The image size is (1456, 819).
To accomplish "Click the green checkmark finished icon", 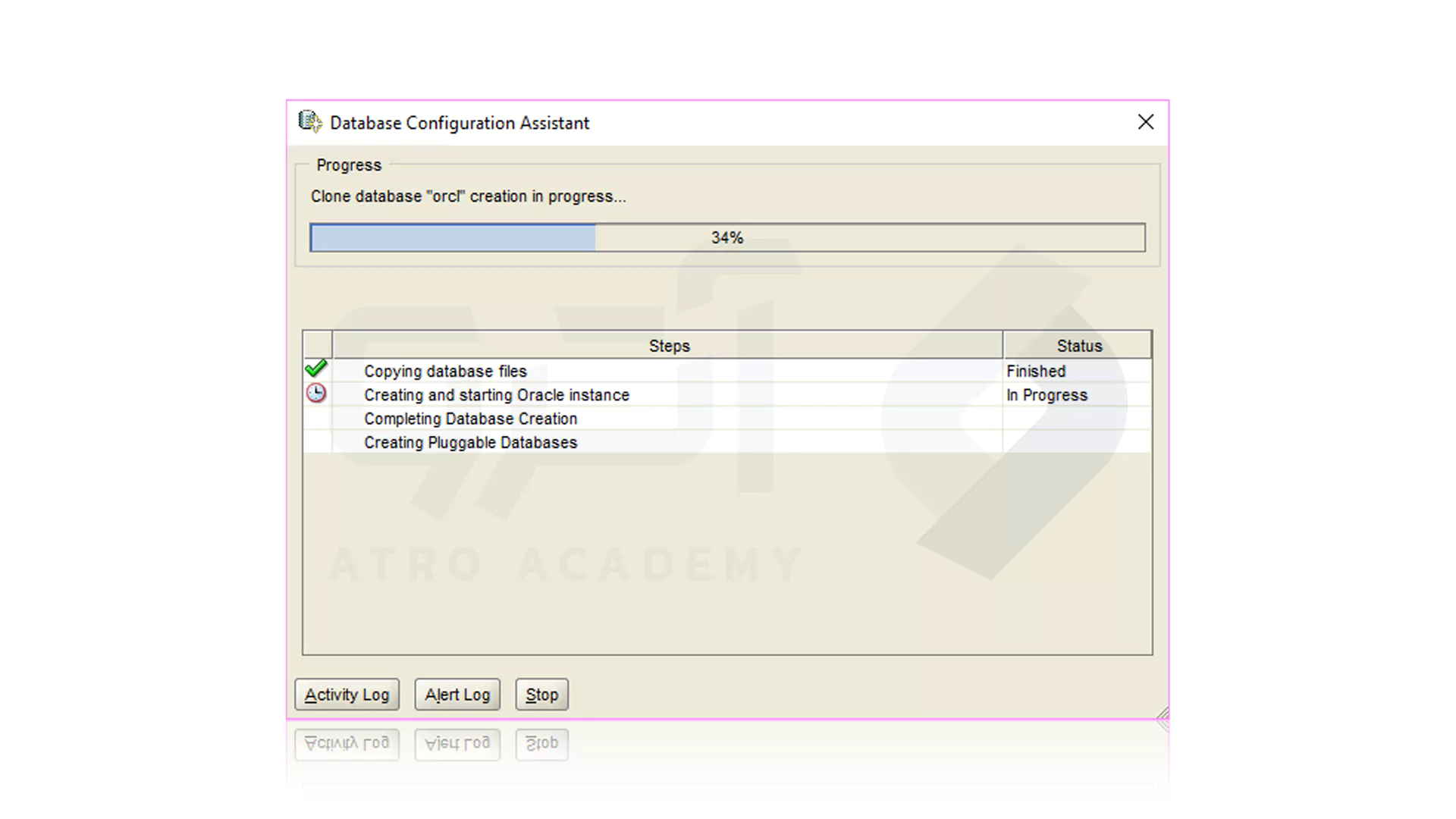I will [316, 369].
